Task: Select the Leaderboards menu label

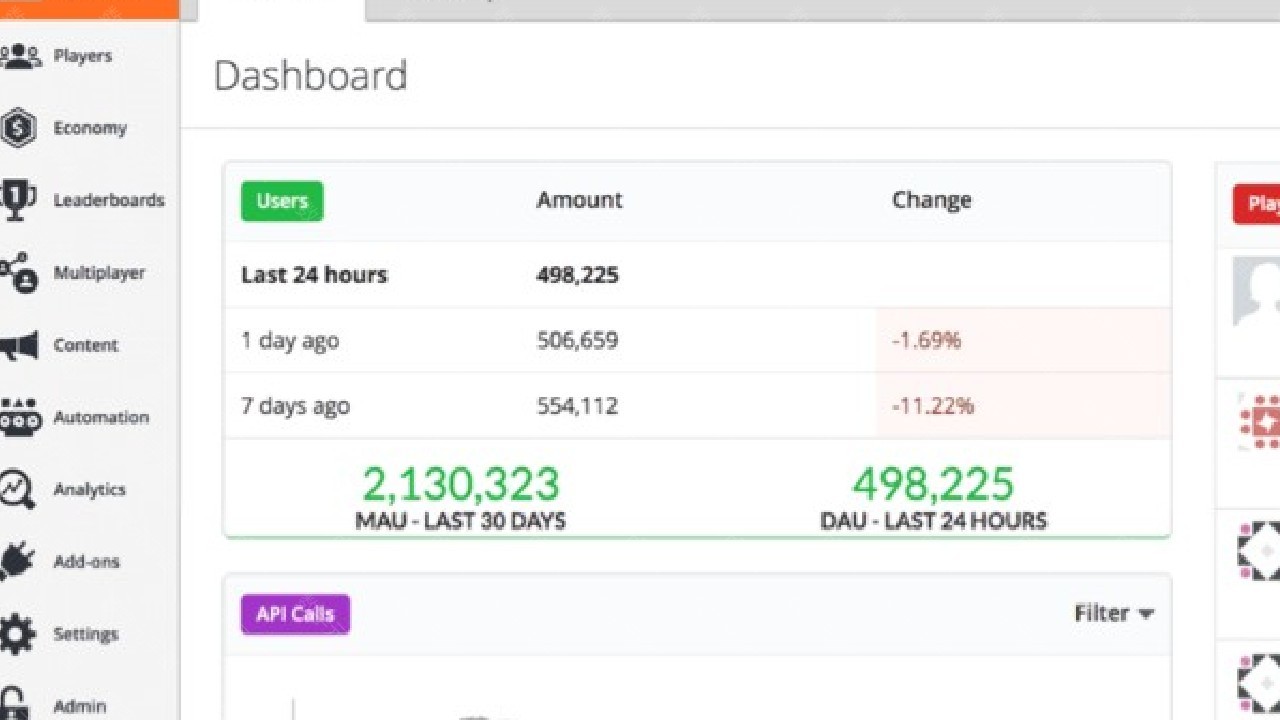Action: coord(108,200)
